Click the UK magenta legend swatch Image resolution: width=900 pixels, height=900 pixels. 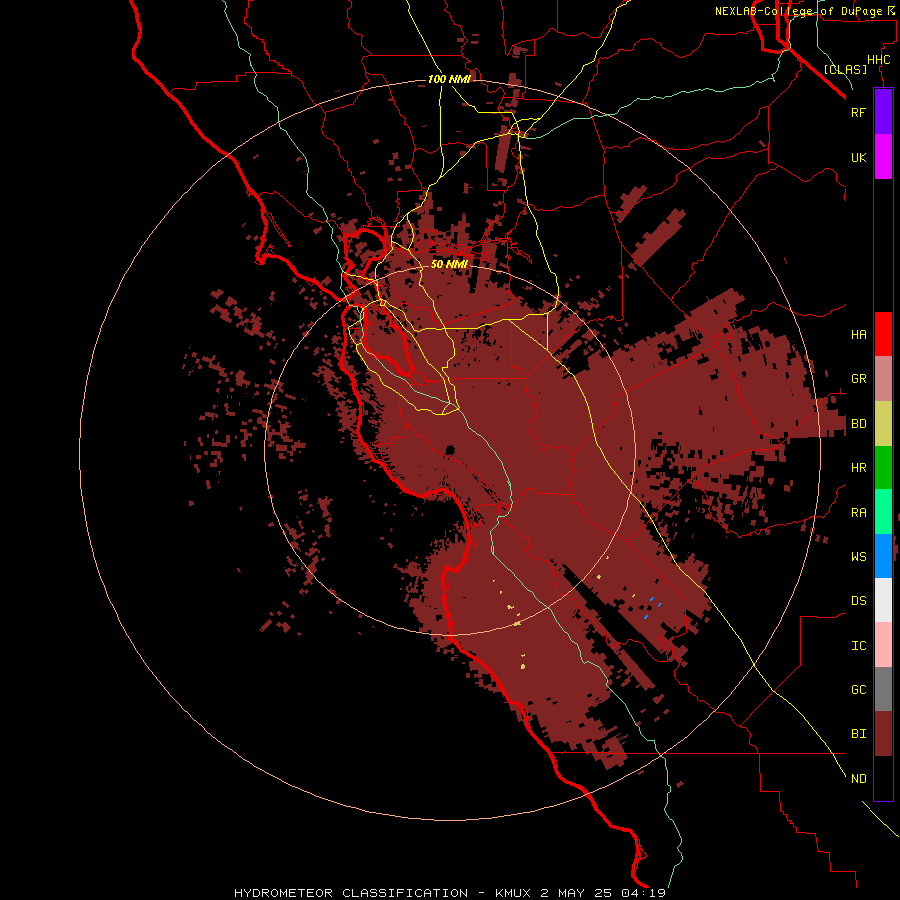pos(883,157)
